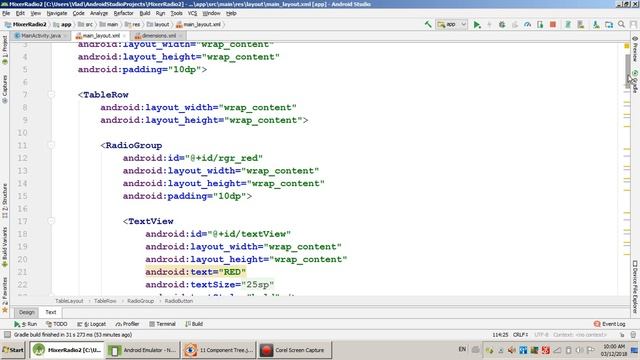This screenshot has height=360, width=640.
Task: Click the green Run app button
Action: [477, 24]
